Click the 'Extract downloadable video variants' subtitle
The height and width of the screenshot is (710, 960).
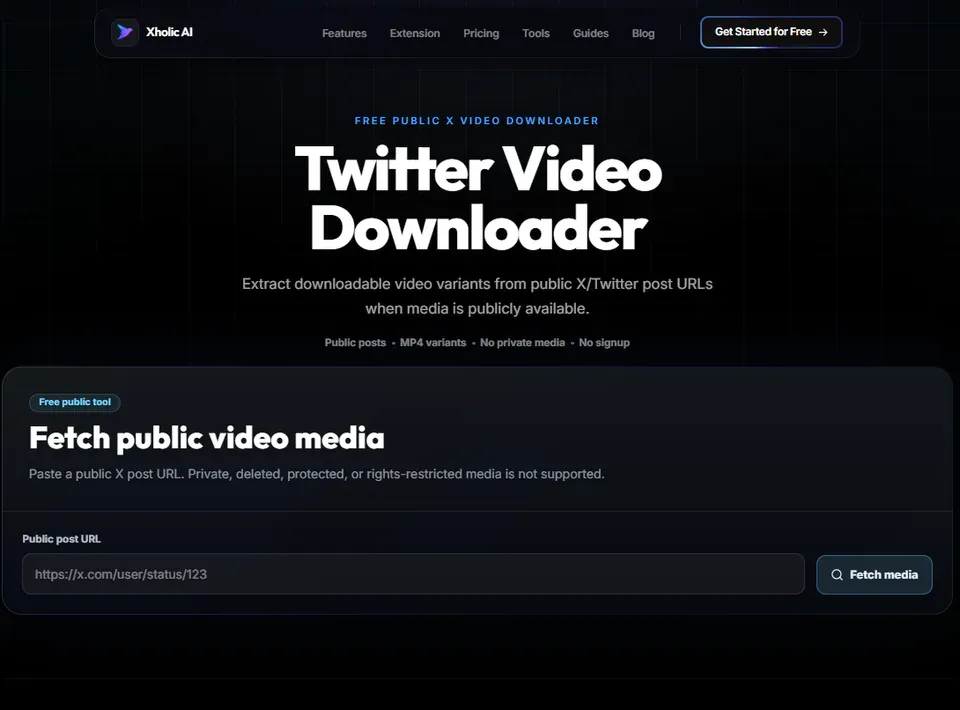(x=478, y=296)
